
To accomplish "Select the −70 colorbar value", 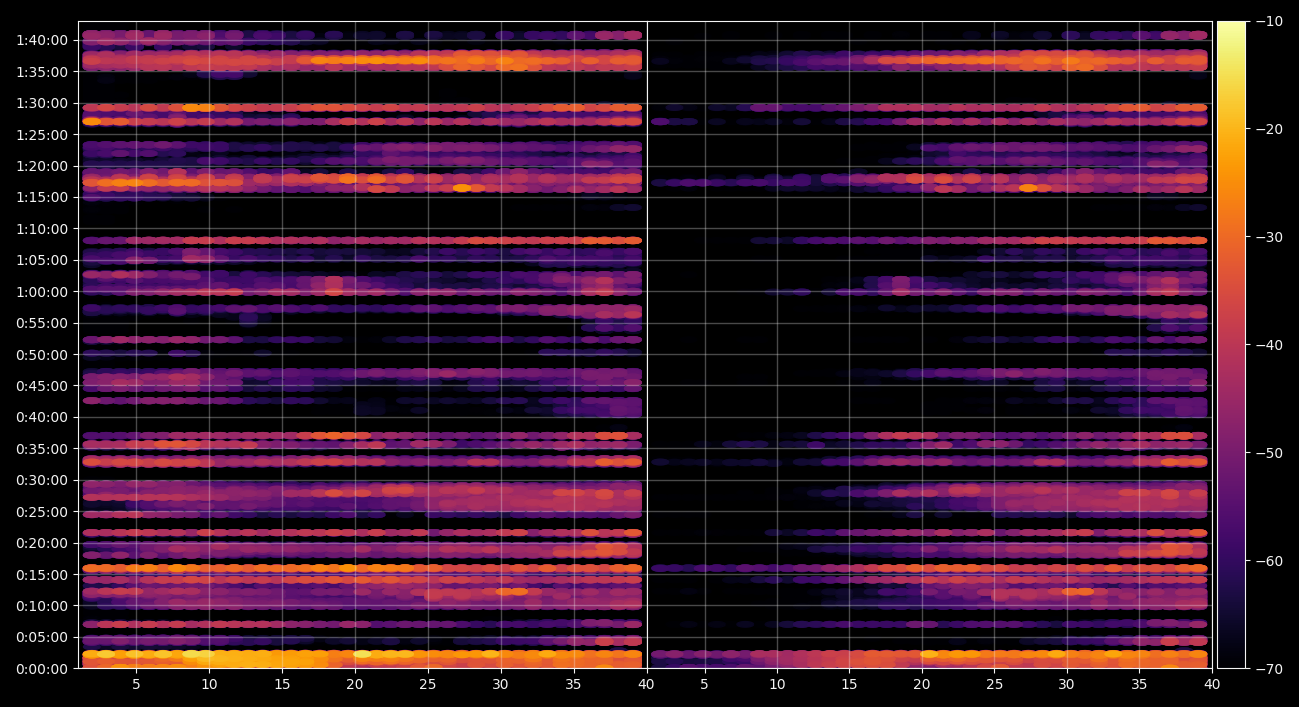I will click(x=1269, y=668).
